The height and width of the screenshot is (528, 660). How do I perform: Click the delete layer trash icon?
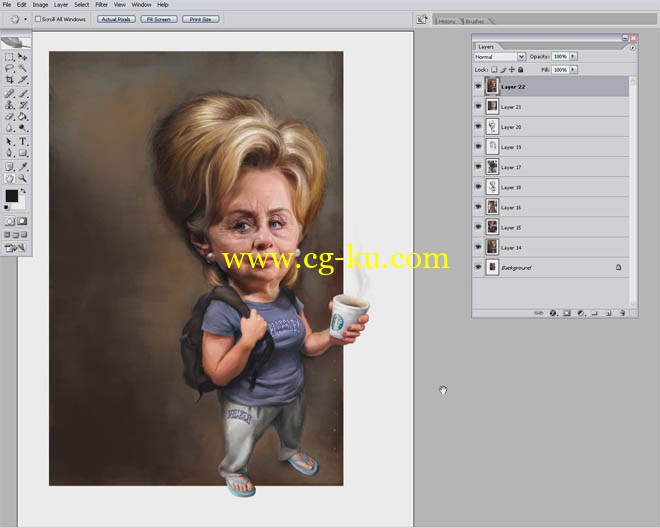(x=623, y=313)
